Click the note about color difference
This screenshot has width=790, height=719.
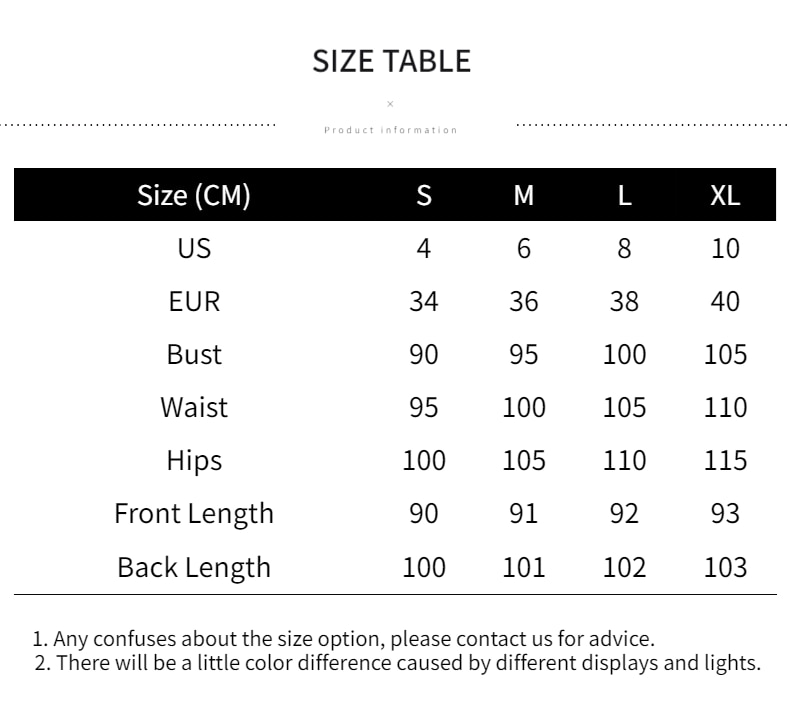pos(398,663)
